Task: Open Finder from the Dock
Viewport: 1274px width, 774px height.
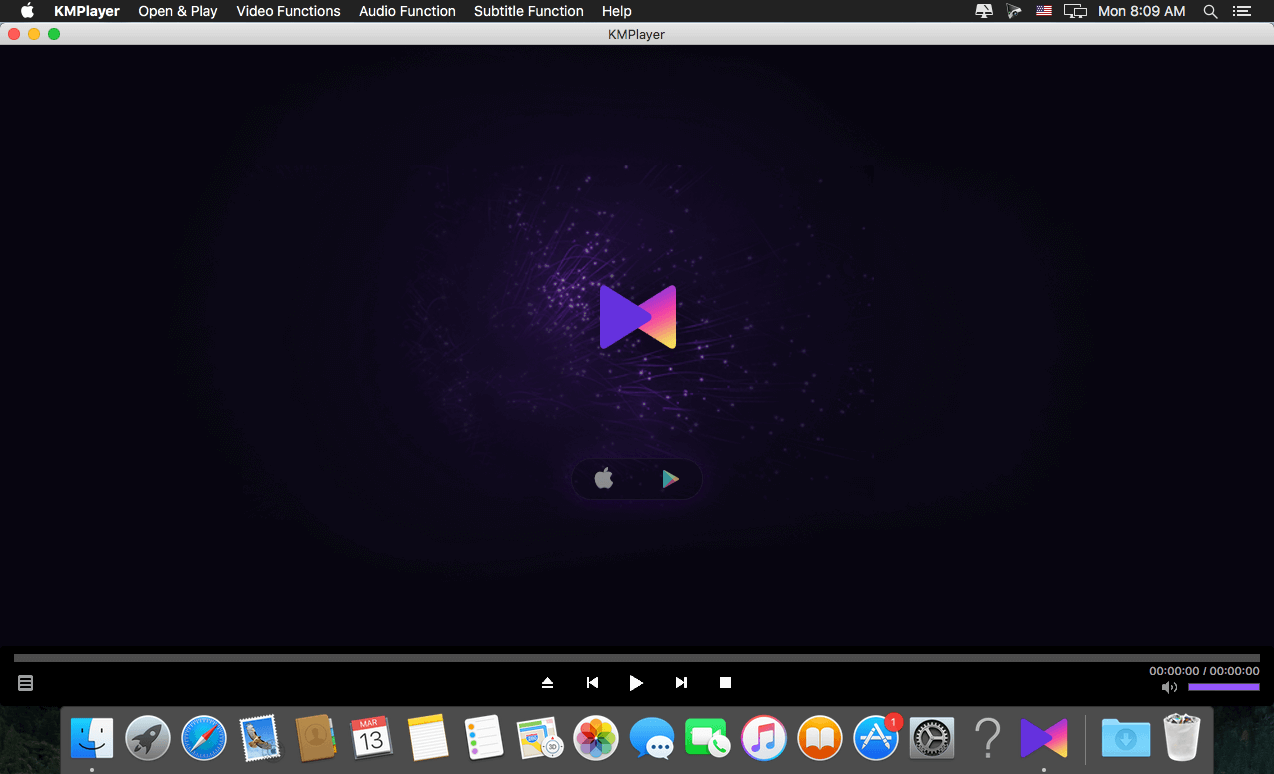Action: pyautogui.click(x=92, y=739)
